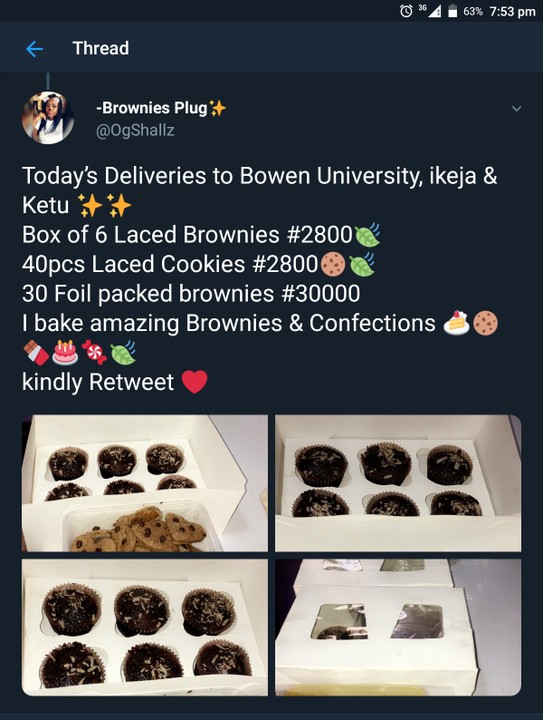Open Brownies Plug profile picture
Image resolution: width=543 pixels, height=720 pixels.
(x=48, y=118)
